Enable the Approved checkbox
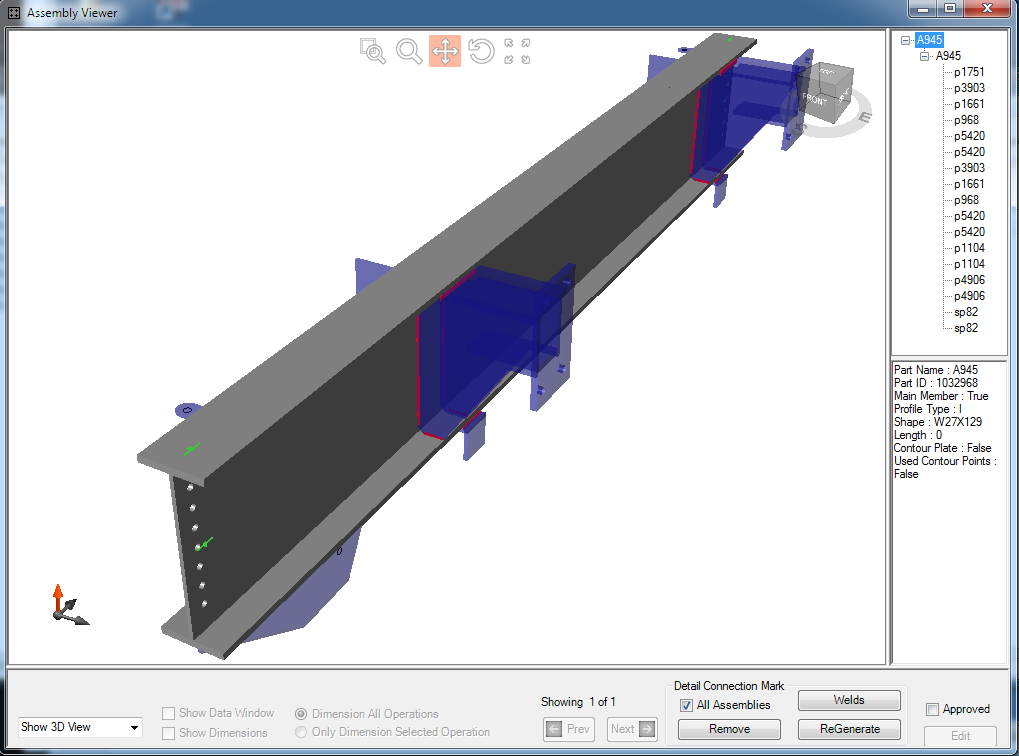The image size is (1019, 756). click(933, 709)
